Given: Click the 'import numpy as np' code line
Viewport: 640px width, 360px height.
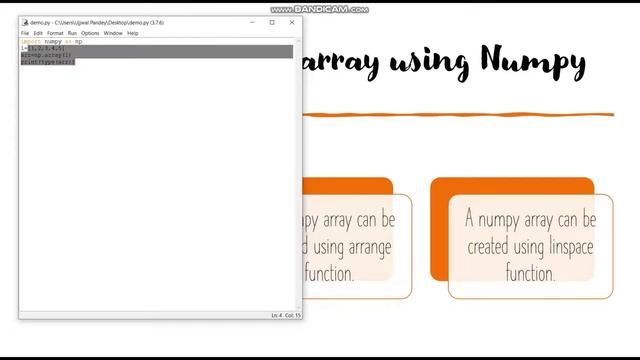Looking at the screenshot, I should point(51,42).
